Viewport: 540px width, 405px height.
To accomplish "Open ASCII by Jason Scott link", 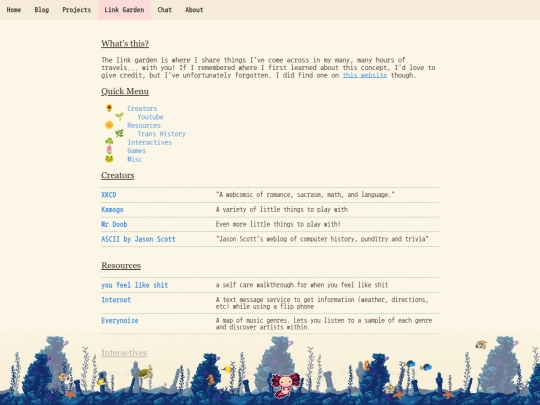I will click(x=138, y=239).
